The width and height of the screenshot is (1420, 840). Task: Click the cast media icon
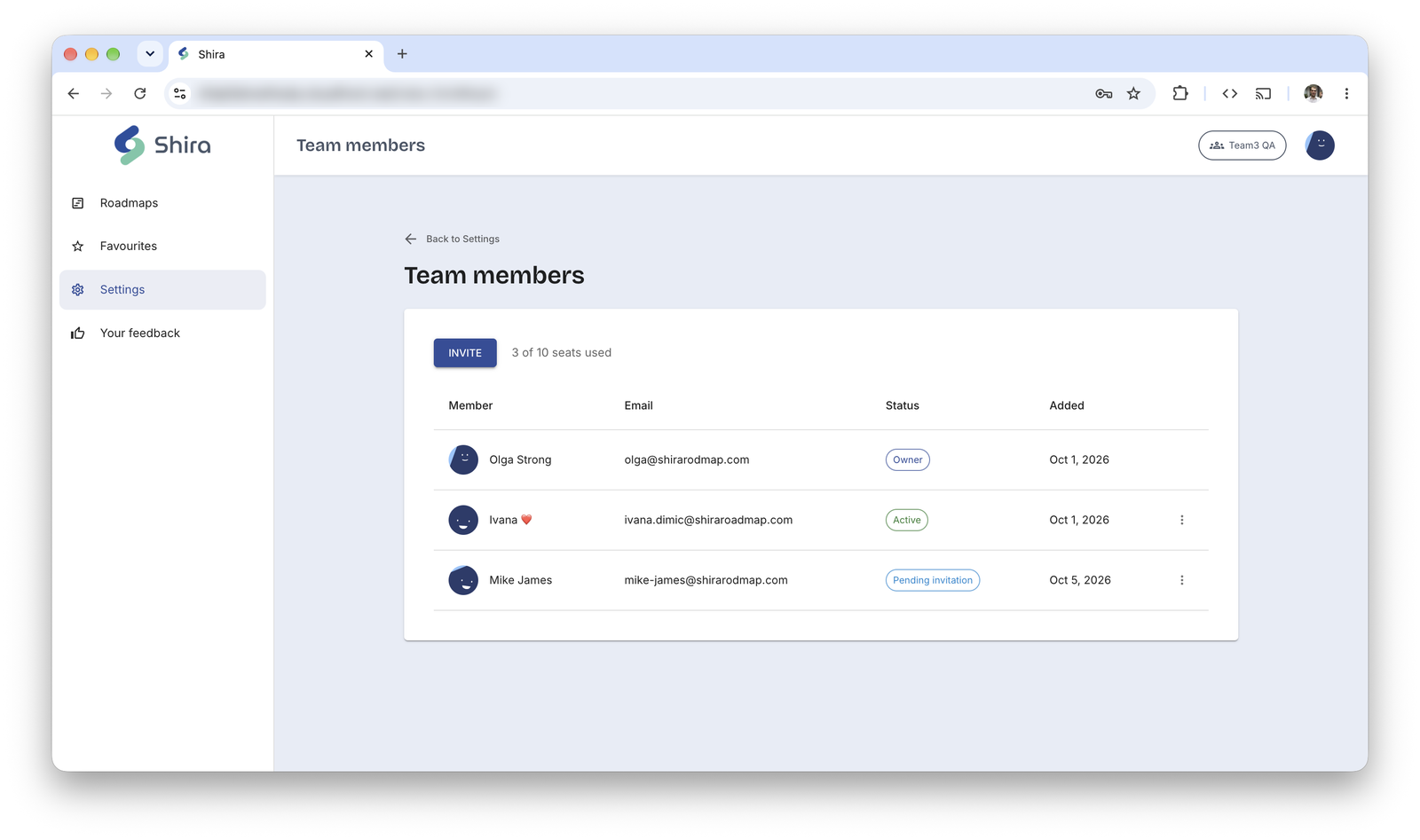(1263, 94)
